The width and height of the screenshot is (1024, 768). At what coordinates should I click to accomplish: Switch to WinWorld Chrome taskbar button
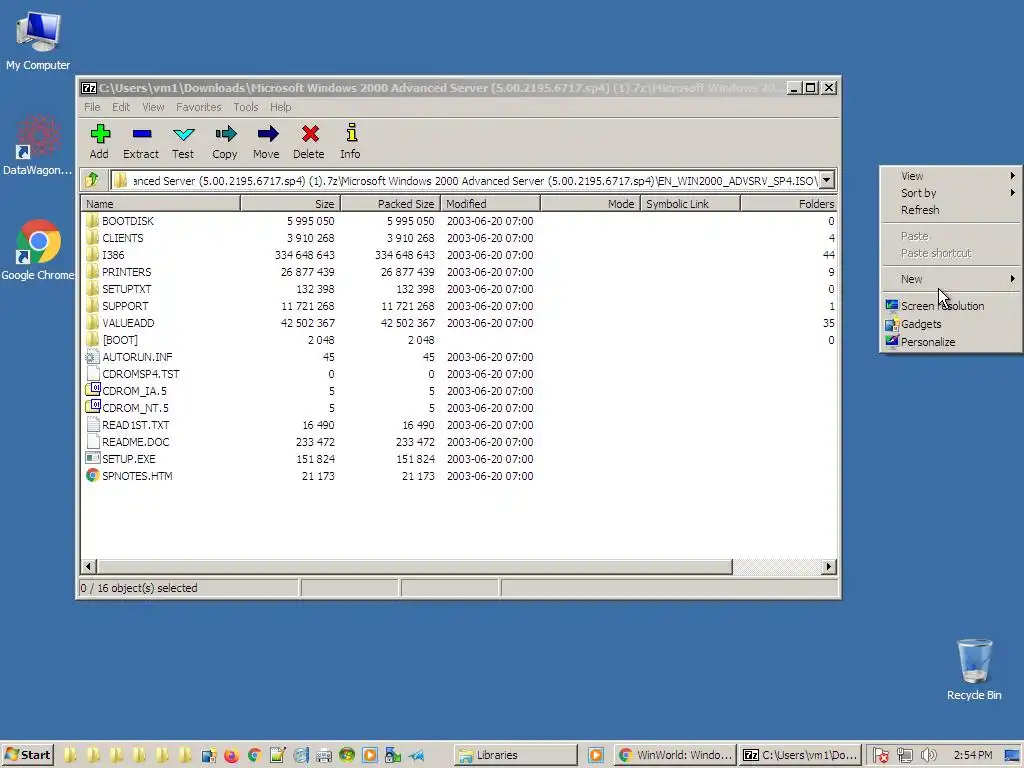point(675,755)
